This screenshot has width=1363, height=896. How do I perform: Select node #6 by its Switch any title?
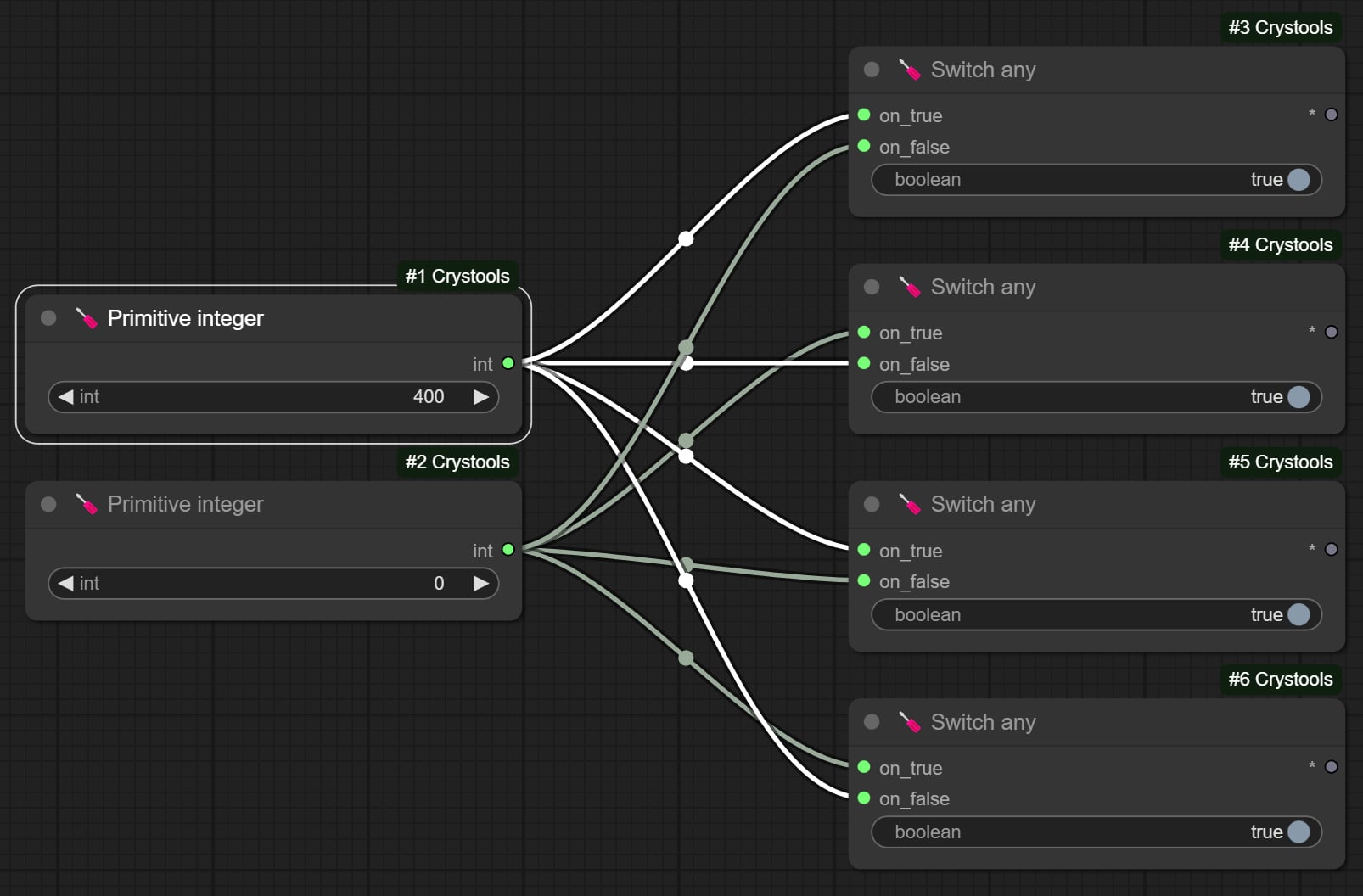983,722
